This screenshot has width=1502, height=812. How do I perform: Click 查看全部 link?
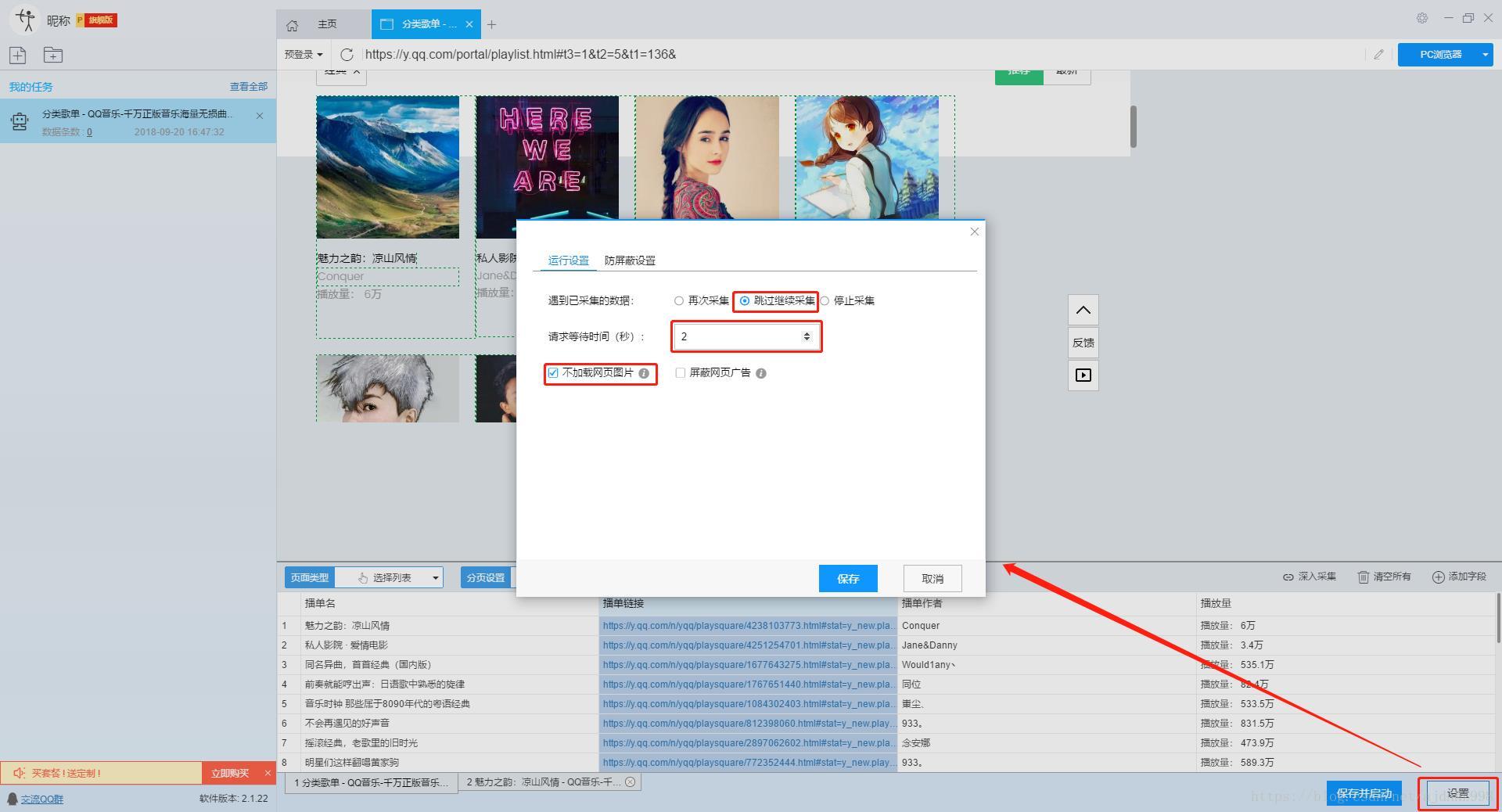pos(248,87)
